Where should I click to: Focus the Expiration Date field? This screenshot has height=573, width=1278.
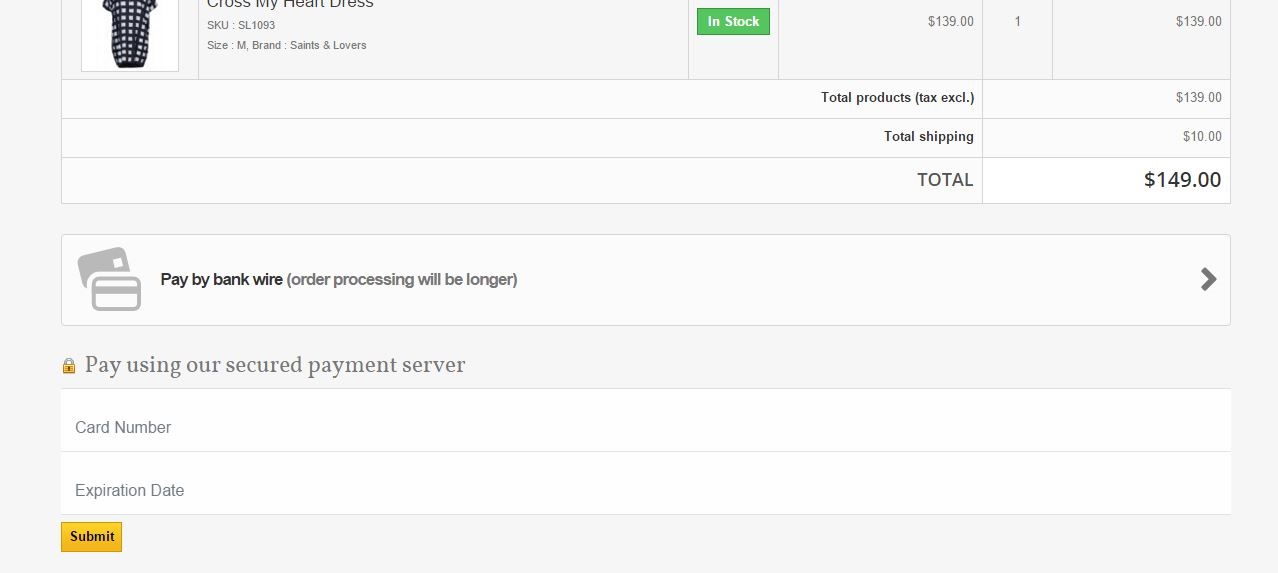coord(645,490)
